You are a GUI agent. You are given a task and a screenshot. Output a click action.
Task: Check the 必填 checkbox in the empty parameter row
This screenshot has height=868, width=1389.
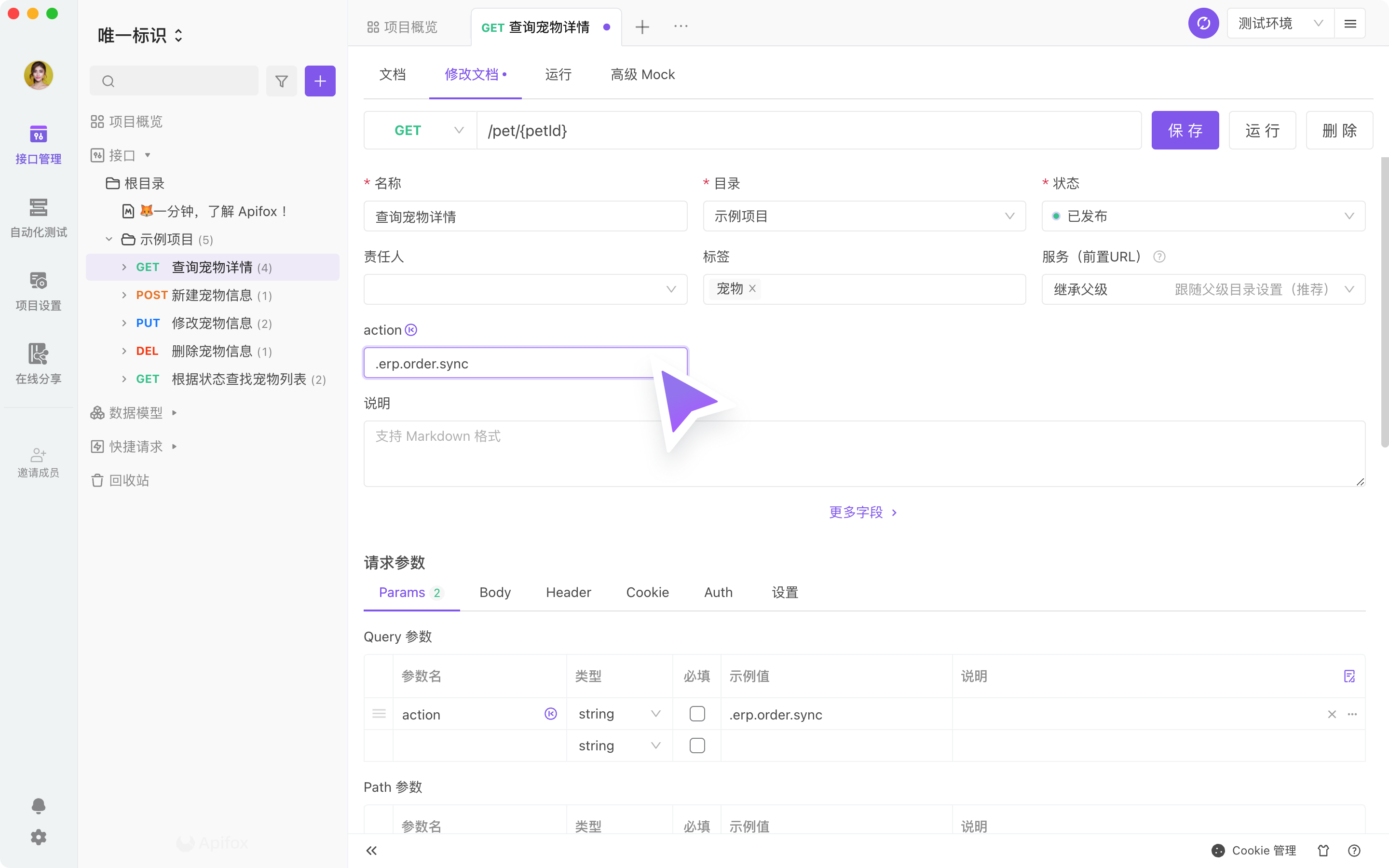tap(697, 746)
